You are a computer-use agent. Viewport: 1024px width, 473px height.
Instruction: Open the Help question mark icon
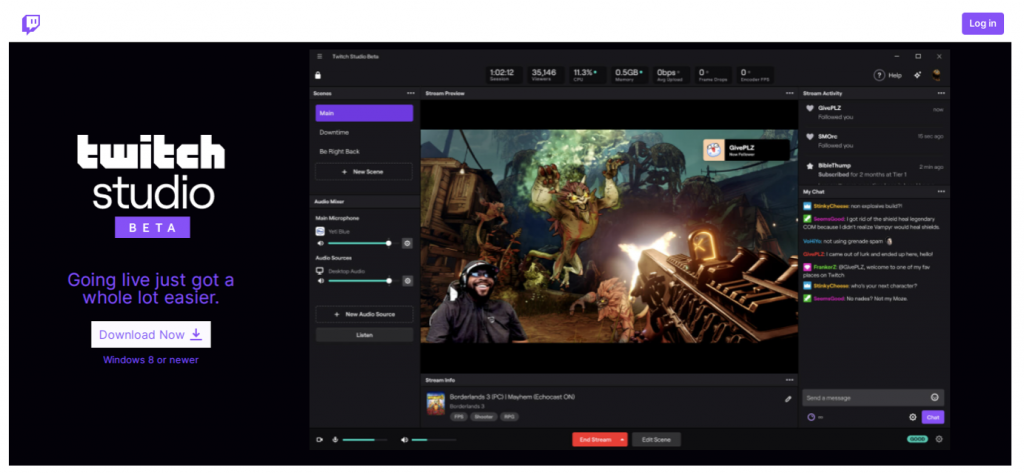(879, 75)
